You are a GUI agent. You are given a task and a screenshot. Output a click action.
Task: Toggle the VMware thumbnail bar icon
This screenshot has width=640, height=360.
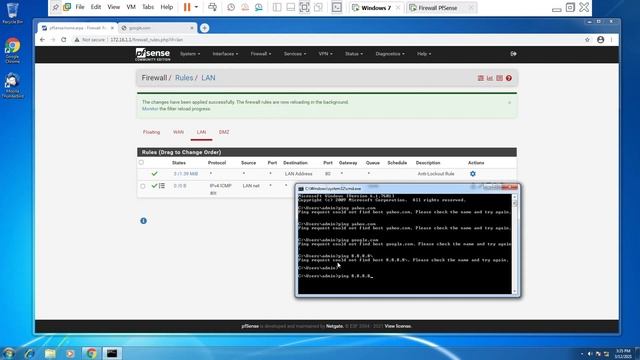(291, 7)
